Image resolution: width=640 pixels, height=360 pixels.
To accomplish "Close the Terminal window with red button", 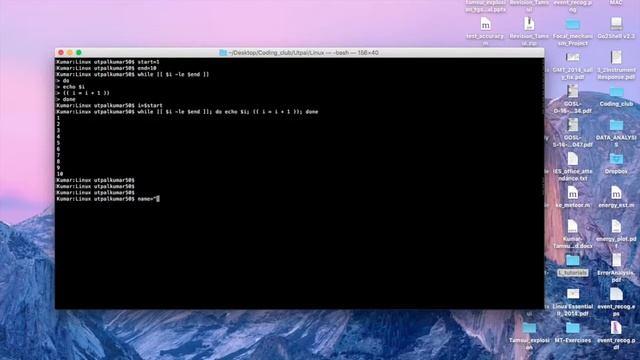I will pos(61,53).
